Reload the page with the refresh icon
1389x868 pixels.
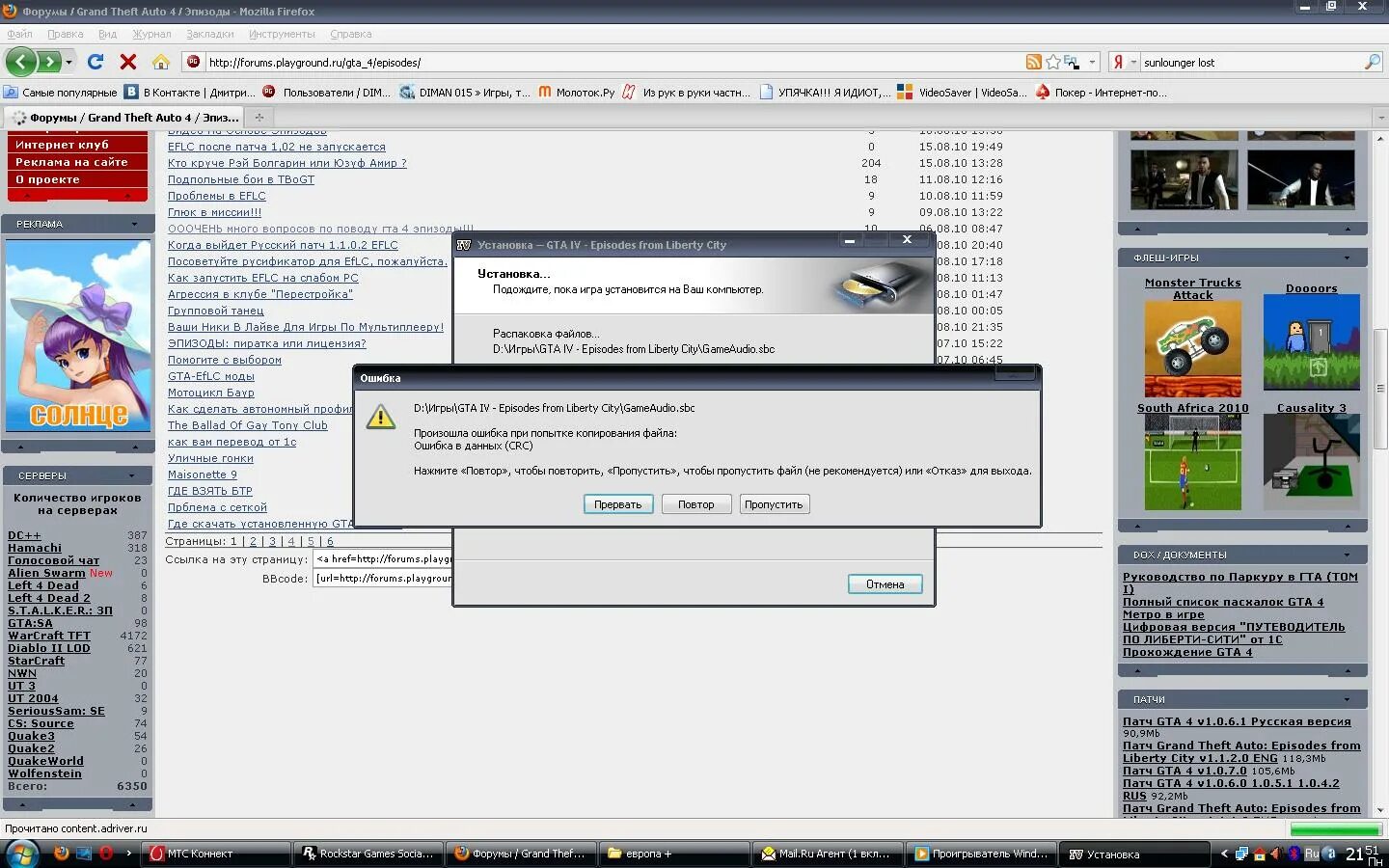tap(95, 62)
